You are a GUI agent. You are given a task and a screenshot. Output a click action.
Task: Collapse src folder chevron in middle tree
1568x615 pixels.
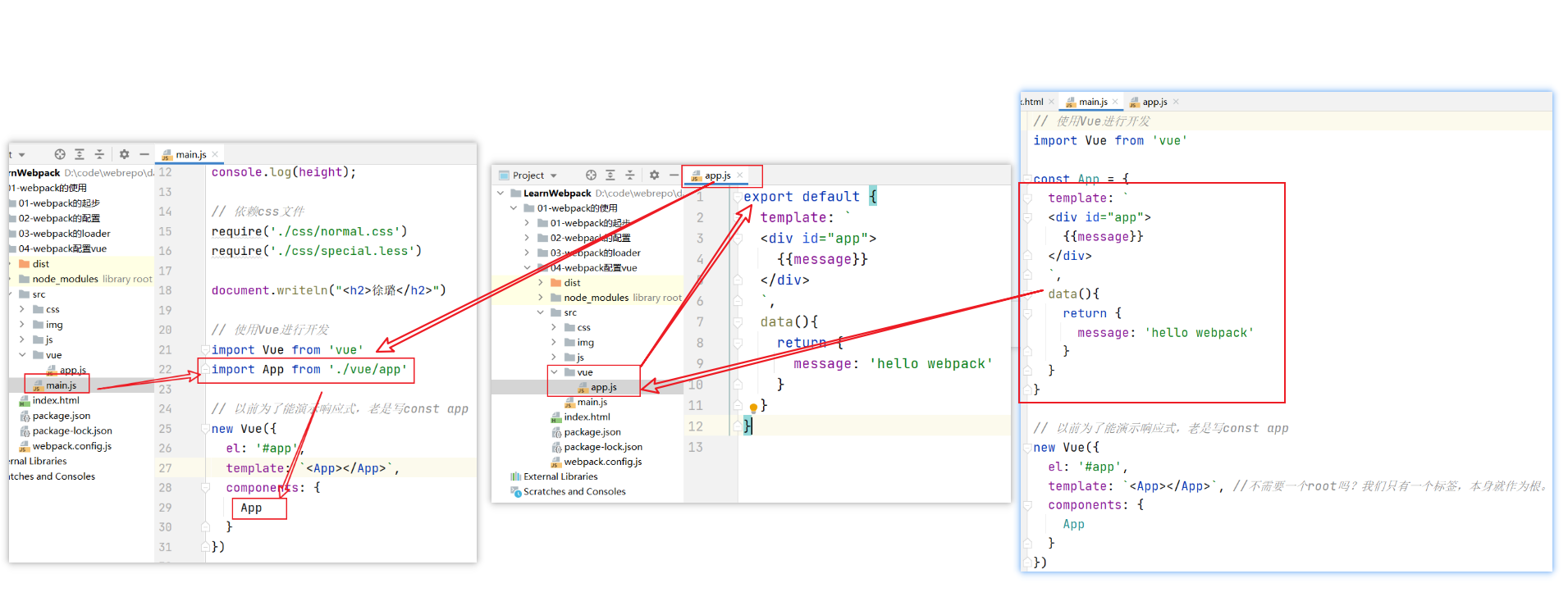tap(541, 312)
